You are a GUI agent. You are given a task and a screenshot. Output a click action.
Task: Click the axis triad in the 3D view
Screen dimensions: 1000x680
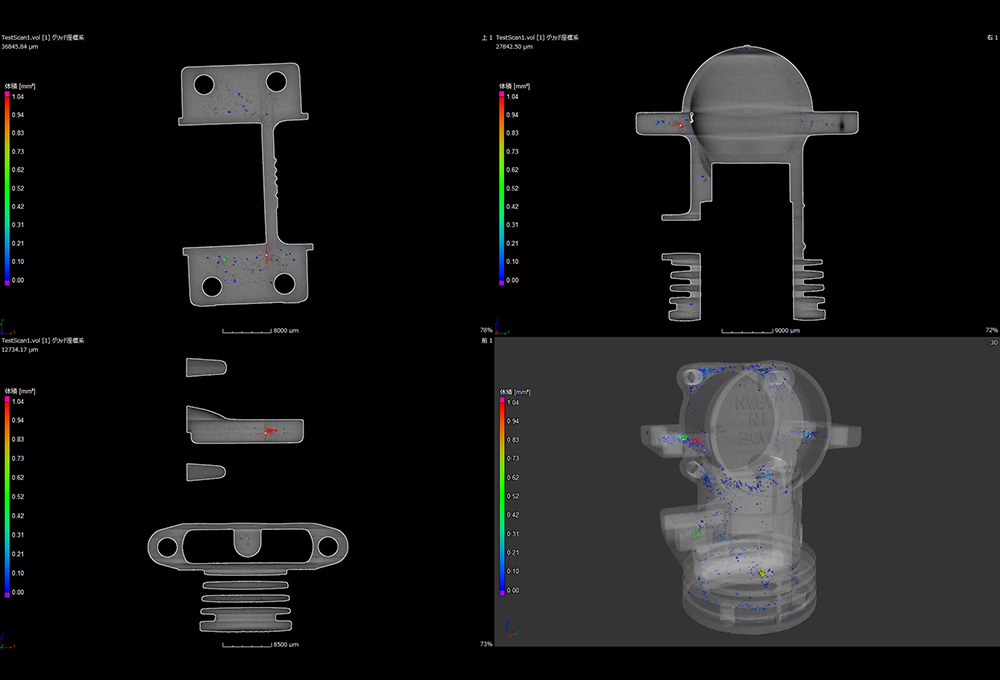(511, 629)
